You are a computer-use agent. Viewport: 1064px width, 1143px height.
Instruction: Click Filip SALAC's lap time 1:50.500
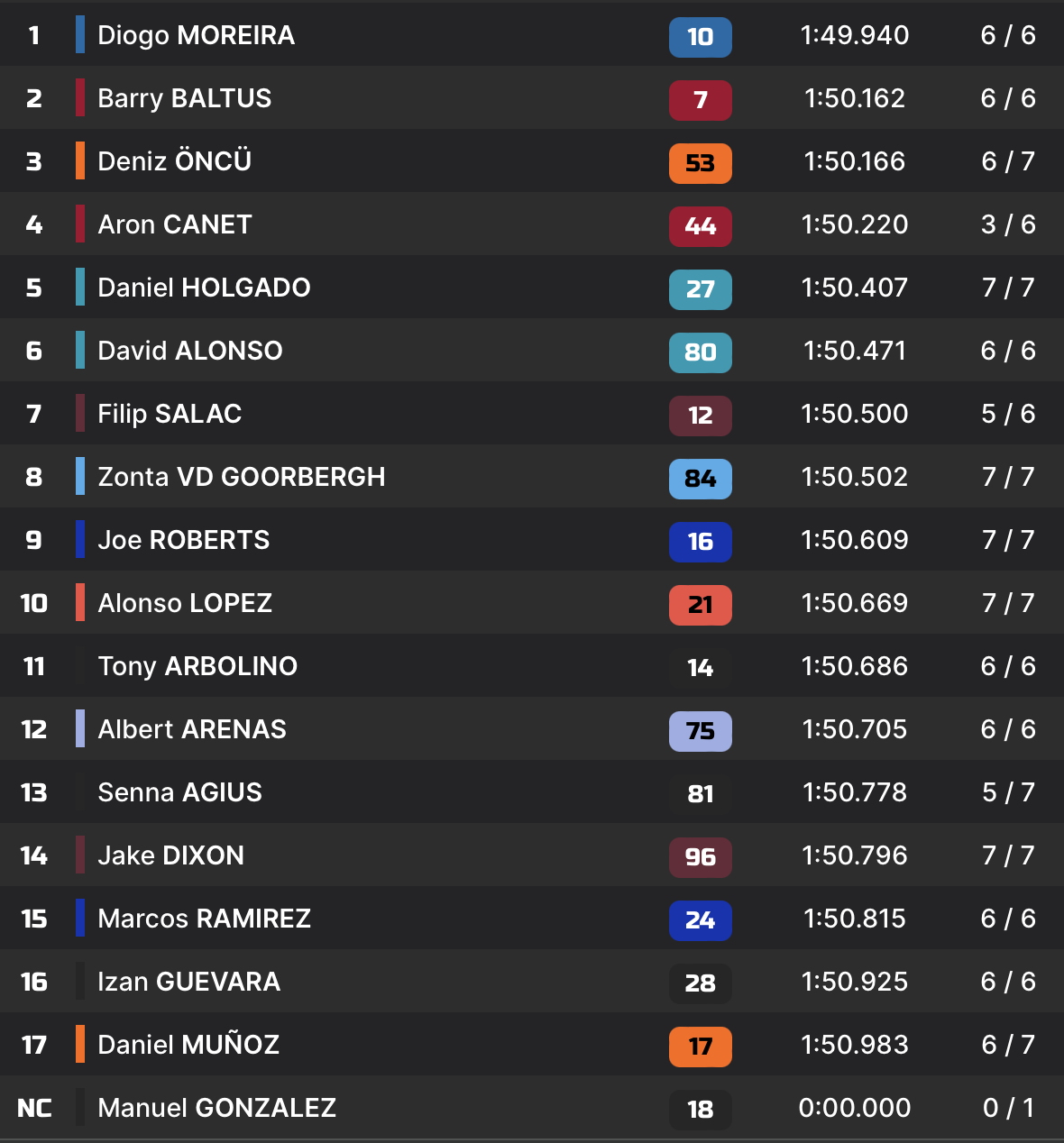click(x=854, y=414)
